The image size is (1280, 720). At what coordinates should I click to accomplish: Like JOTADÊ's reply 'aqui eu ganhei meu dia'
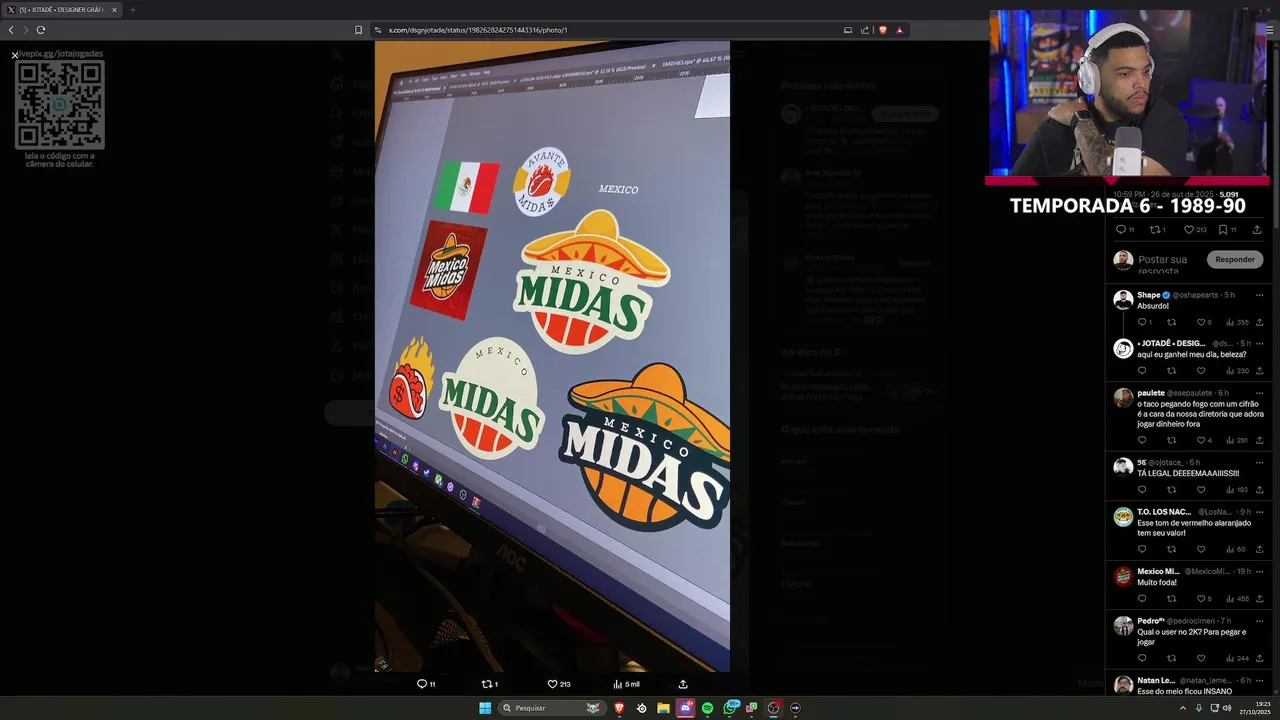tap(1201, 370)
